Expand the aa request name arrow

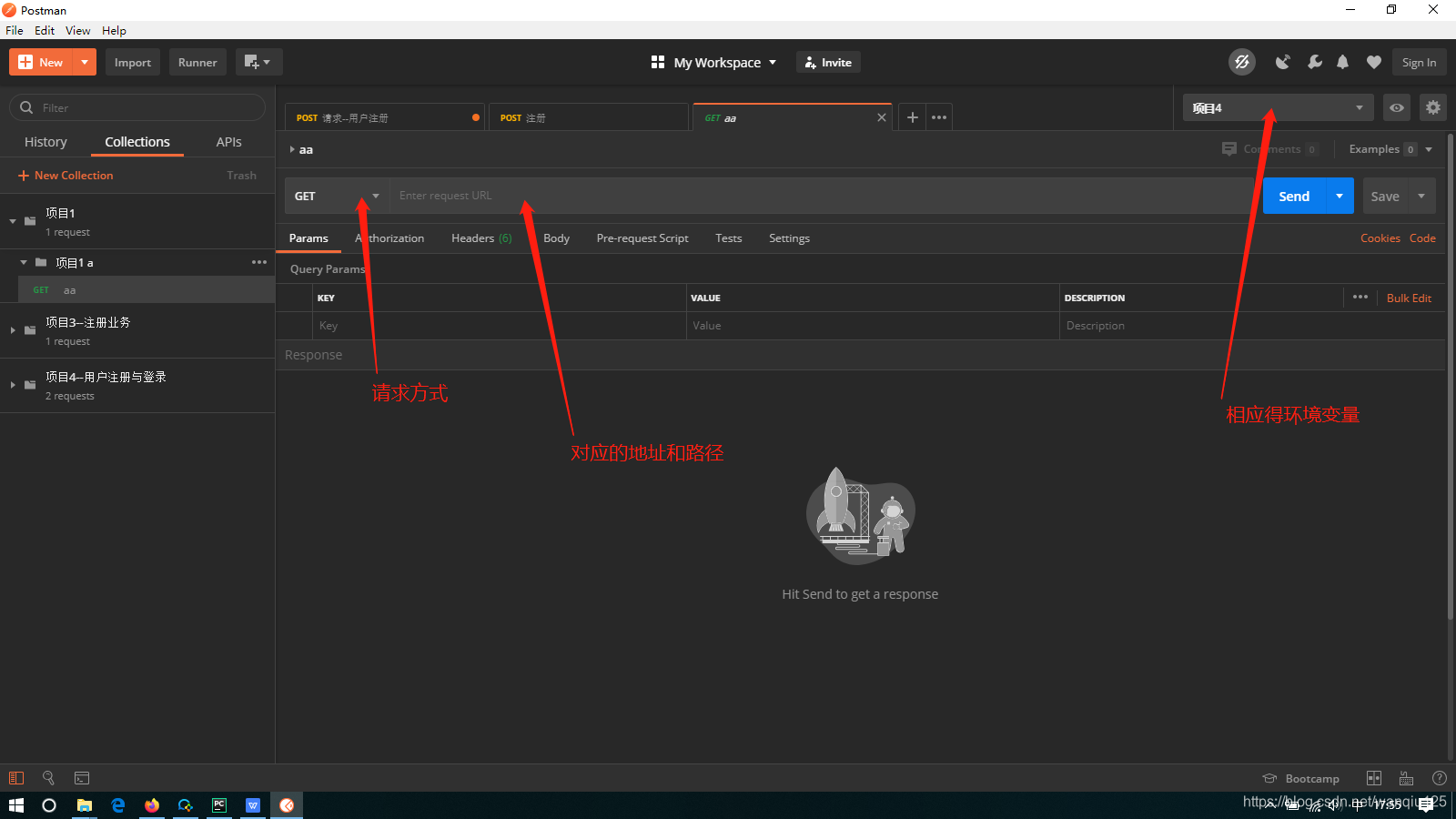pyautogui.click(x=292, y=149)
